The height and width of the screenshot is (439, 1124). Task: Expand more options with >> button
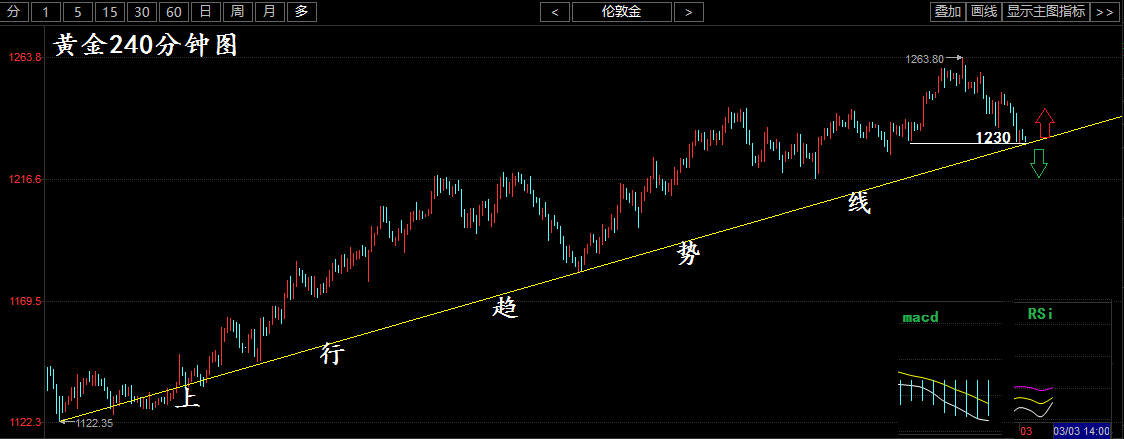1104,12
